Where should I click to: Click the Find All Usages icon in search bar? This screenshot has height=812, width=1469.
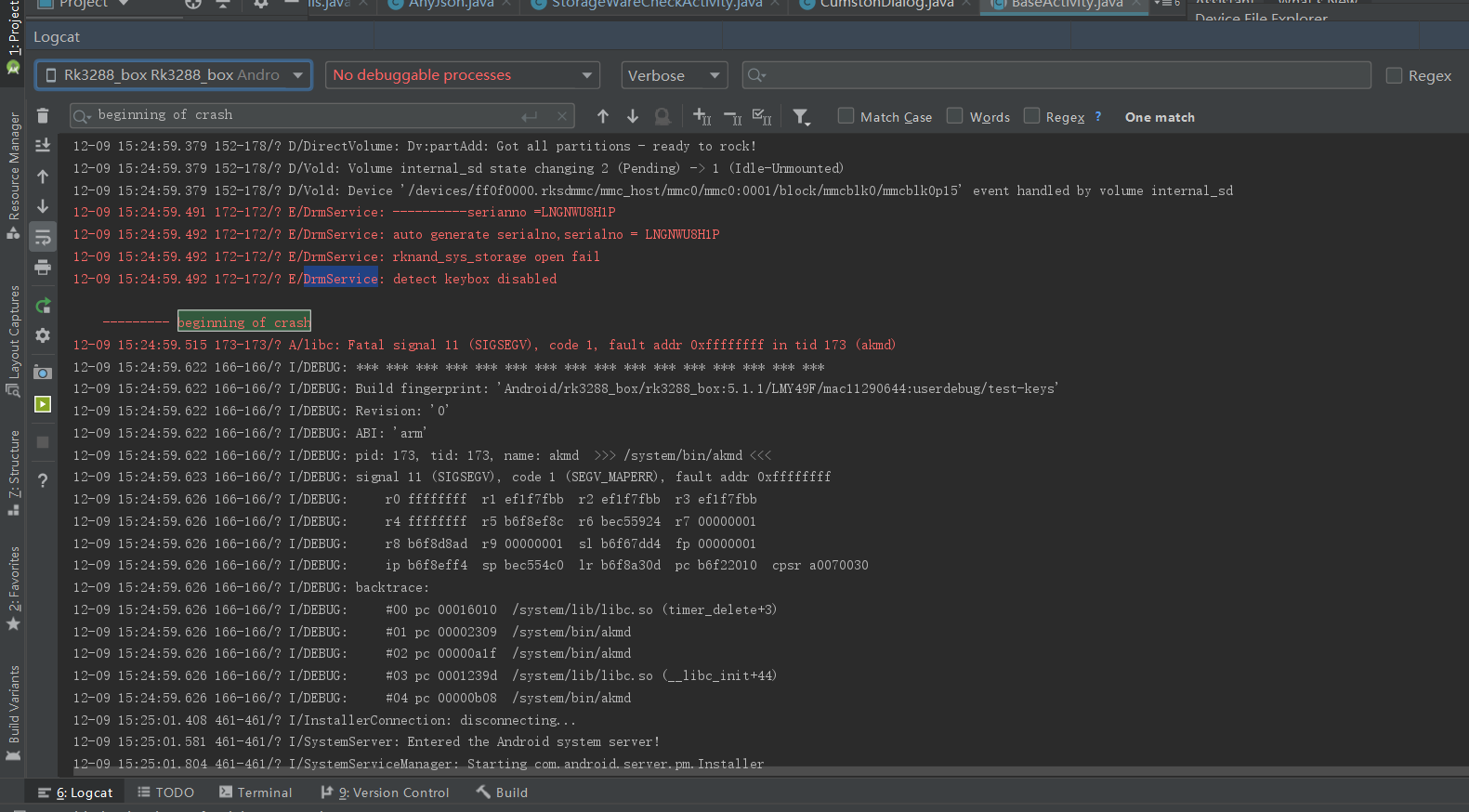pyautogui.click(x=662, y=116)
